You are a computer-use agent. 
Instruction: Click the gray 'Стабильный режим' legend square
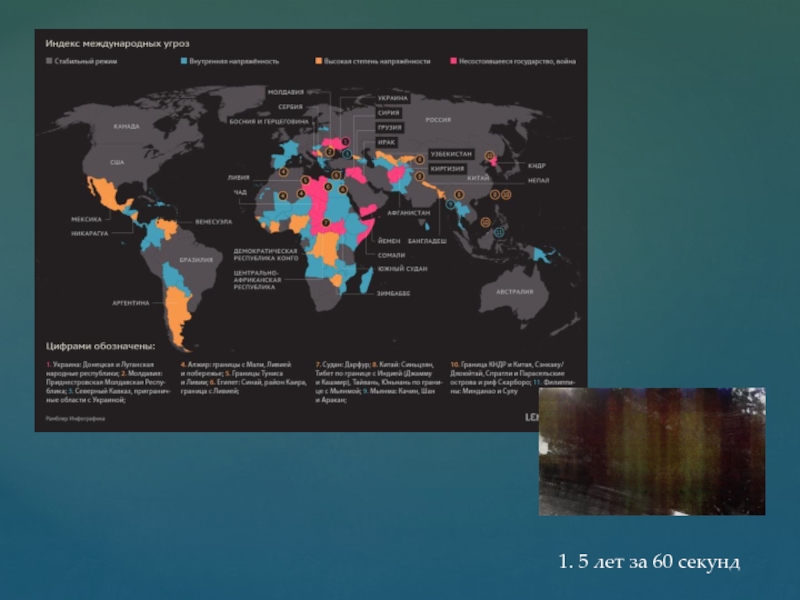49,61
